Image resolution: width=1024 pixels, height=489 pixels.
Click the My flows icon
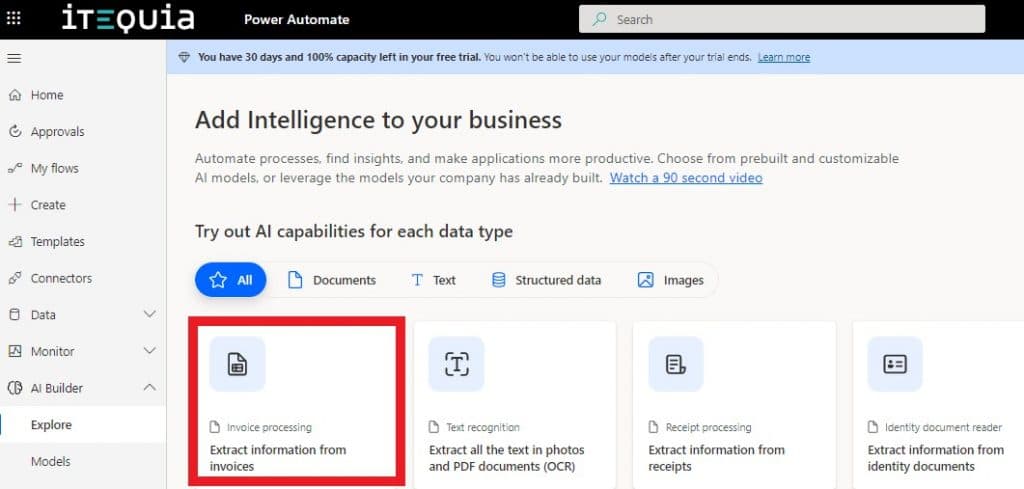pyautogui.click(x=15, y=168)
